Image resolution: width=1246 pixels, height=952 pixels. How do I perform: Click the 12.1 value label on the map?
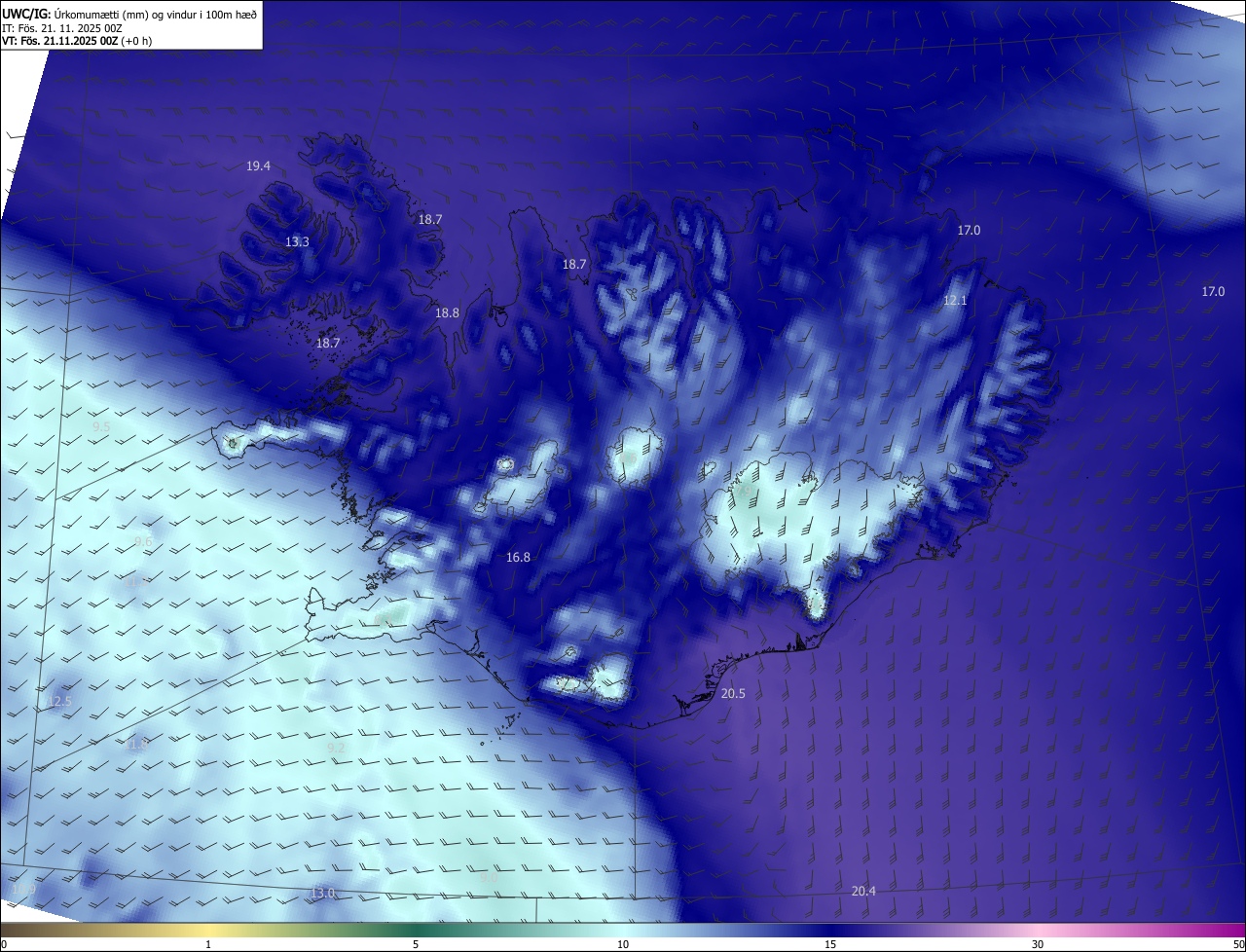click(x=955, y=301)
